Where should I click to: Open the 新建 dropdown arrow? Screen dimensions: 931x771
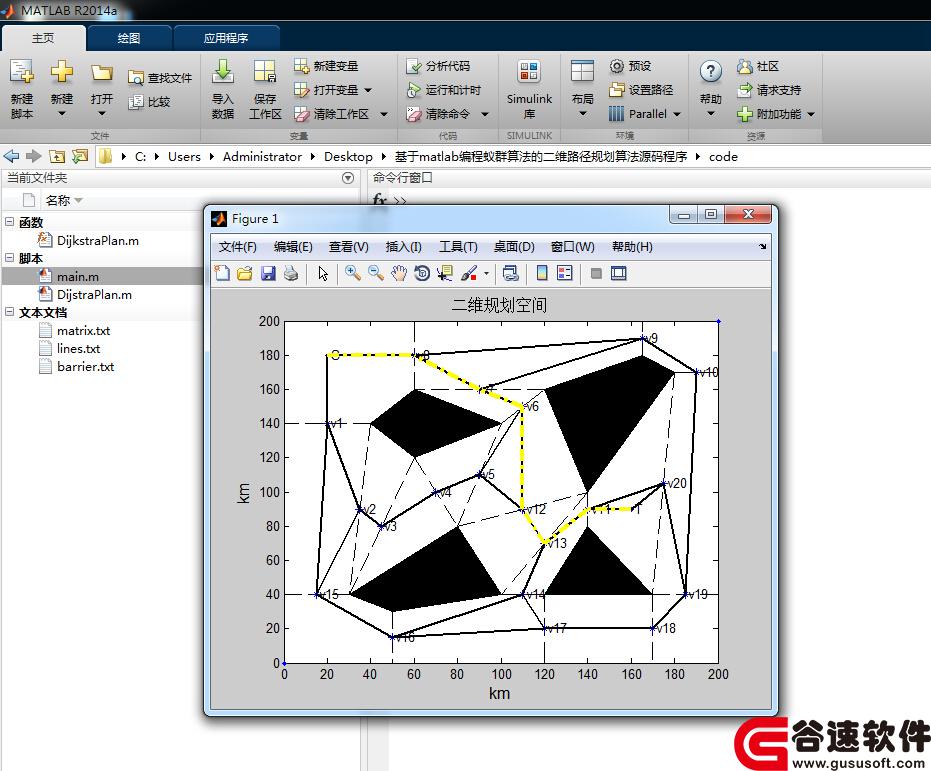point(61,113)
